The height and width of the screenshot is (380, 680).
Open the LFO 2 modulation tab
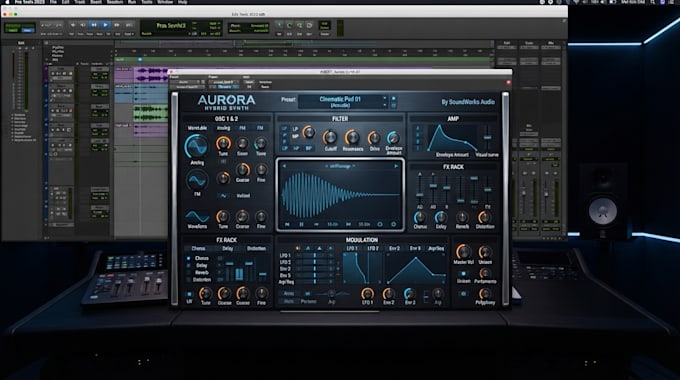coord(373,249)
